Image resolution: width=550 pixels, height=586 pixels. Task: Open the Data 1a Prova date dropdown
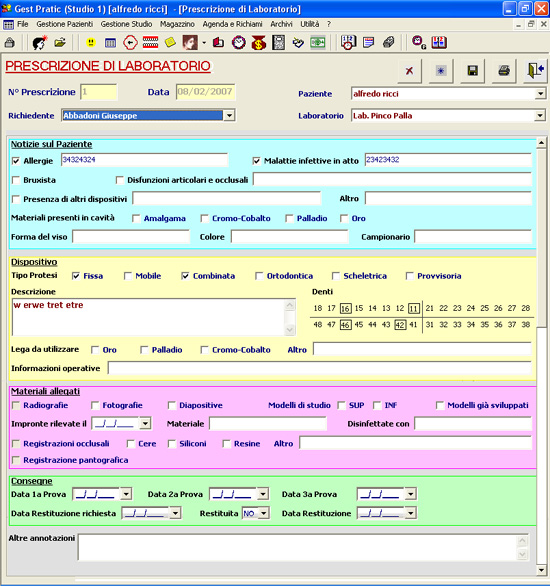126,494
